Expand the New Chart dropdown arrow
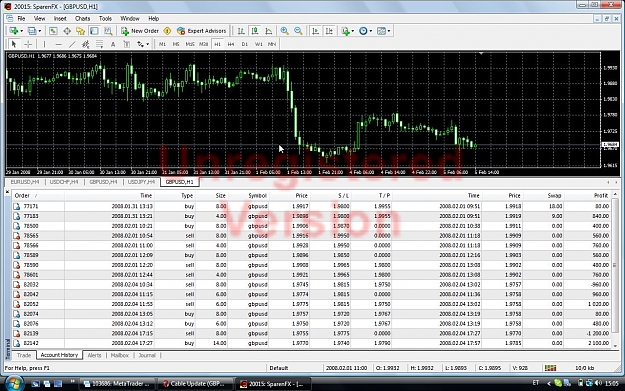 pos(21,31)
